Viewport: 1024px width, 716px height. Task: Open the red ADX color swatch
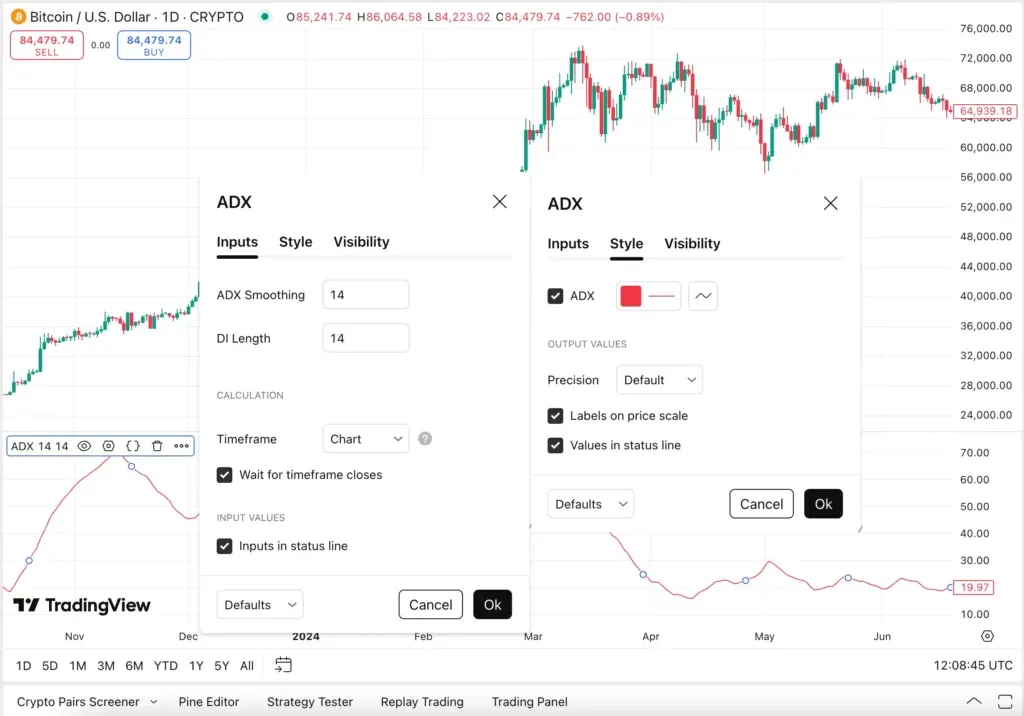[631, 296]
